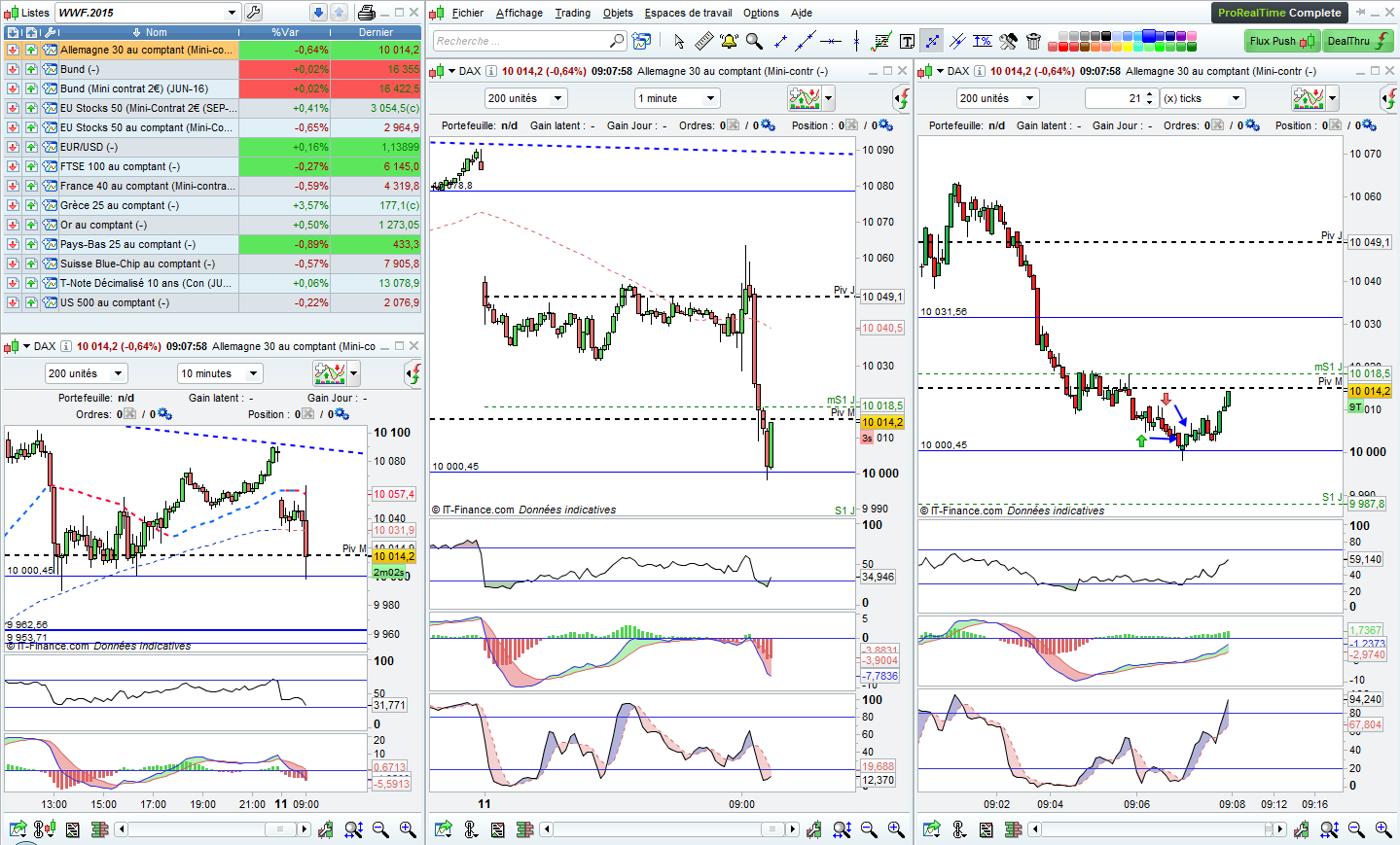Create an alert with the bell icon
Viewport: 1400px width, 845px height.
pos(729,41)
